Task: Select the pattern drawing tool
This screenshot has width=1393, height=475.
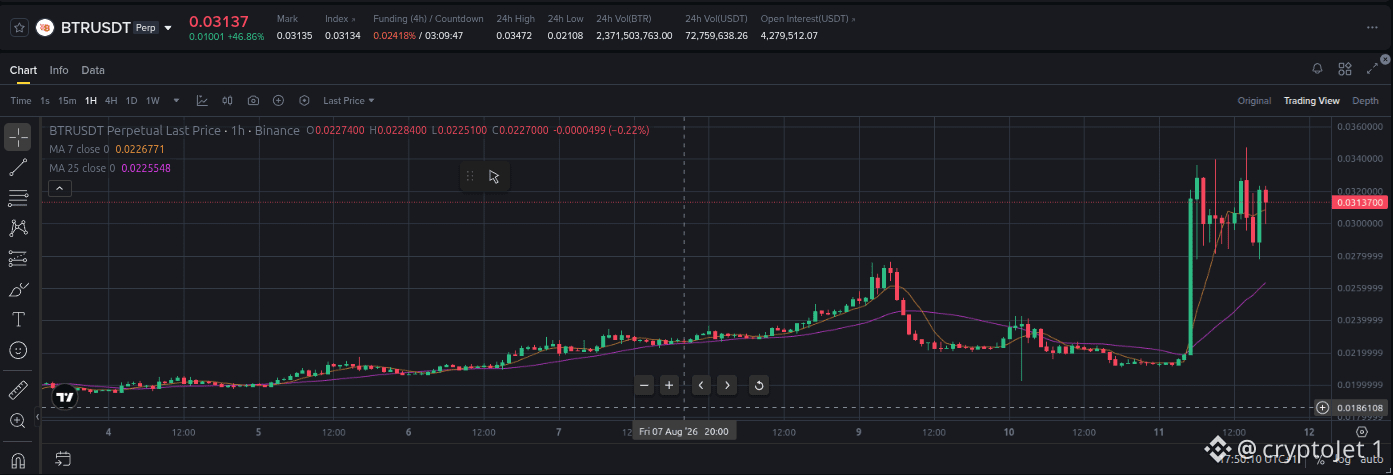Action: point(18,228)
